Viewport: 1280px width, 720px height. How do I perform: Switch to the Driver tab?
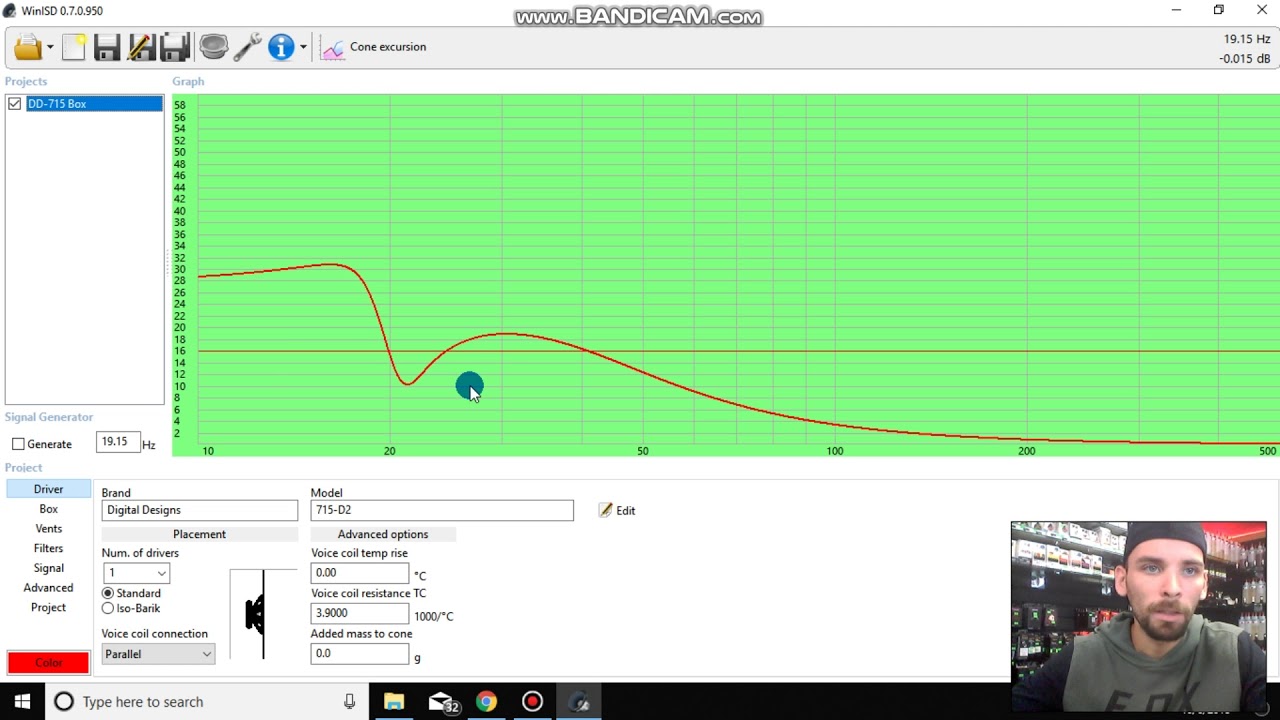tap(48, 489)
